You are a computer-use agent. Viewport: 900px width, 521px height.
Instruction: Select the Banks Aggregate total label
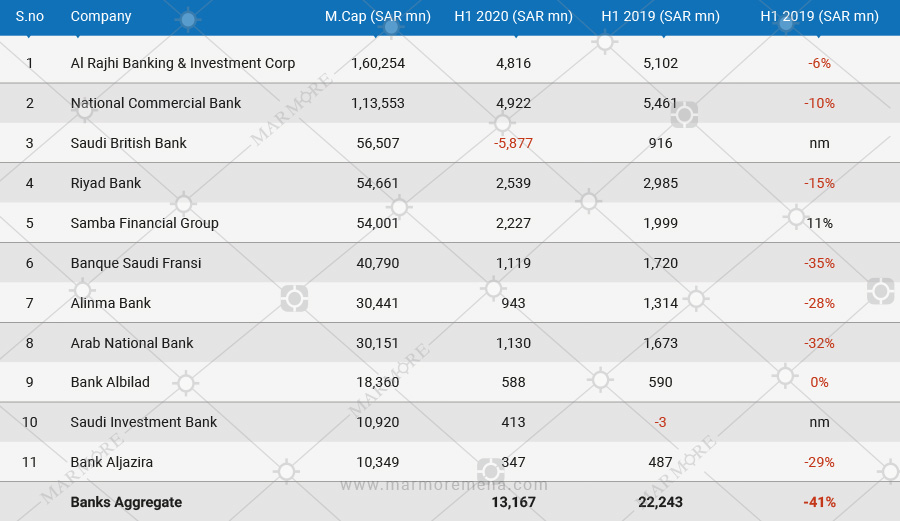coord(126,502)
